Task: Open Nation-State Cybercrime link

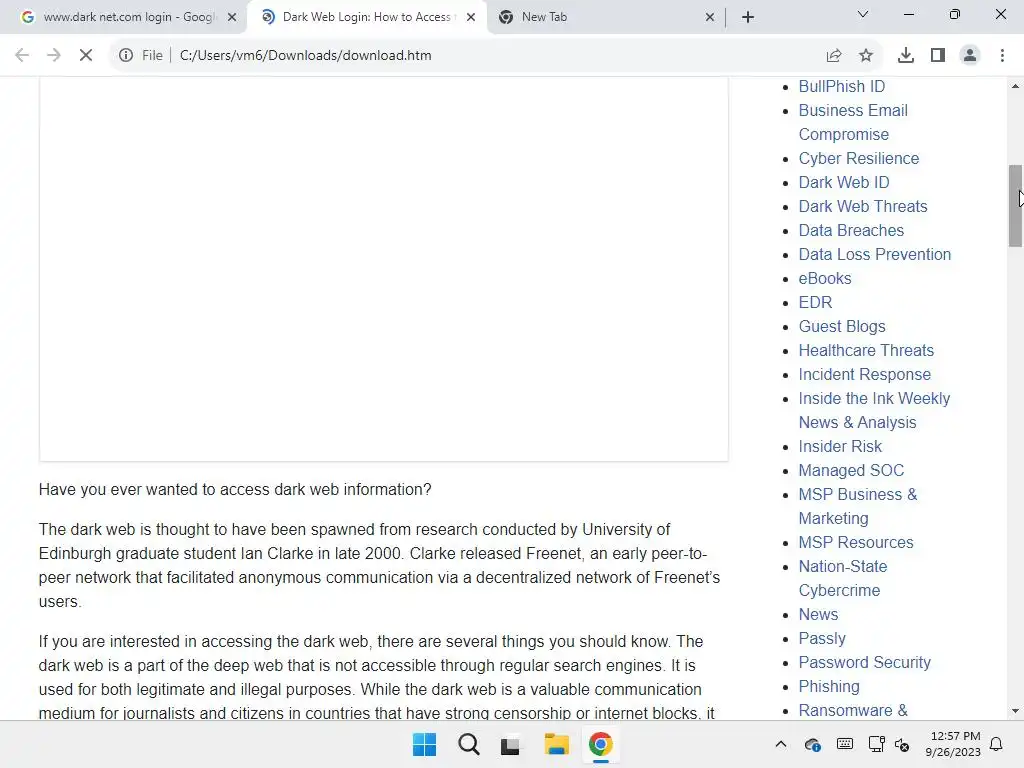Action: tap(842, 578)
